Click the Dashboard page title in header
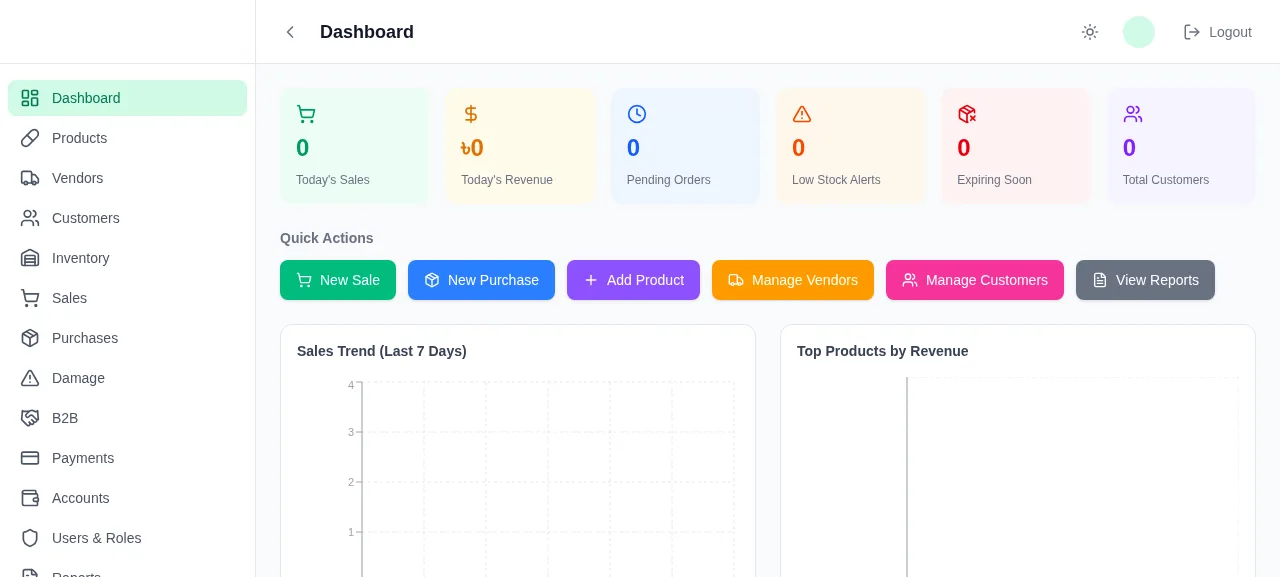The height and width of the screenshot is (577, 1280). point(367,32)
